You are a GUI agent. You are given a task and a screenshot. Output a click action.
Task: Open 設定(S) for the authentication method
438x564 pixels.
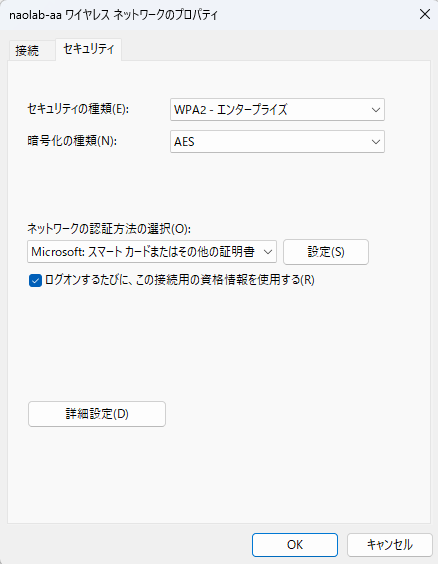click(326, 252)
